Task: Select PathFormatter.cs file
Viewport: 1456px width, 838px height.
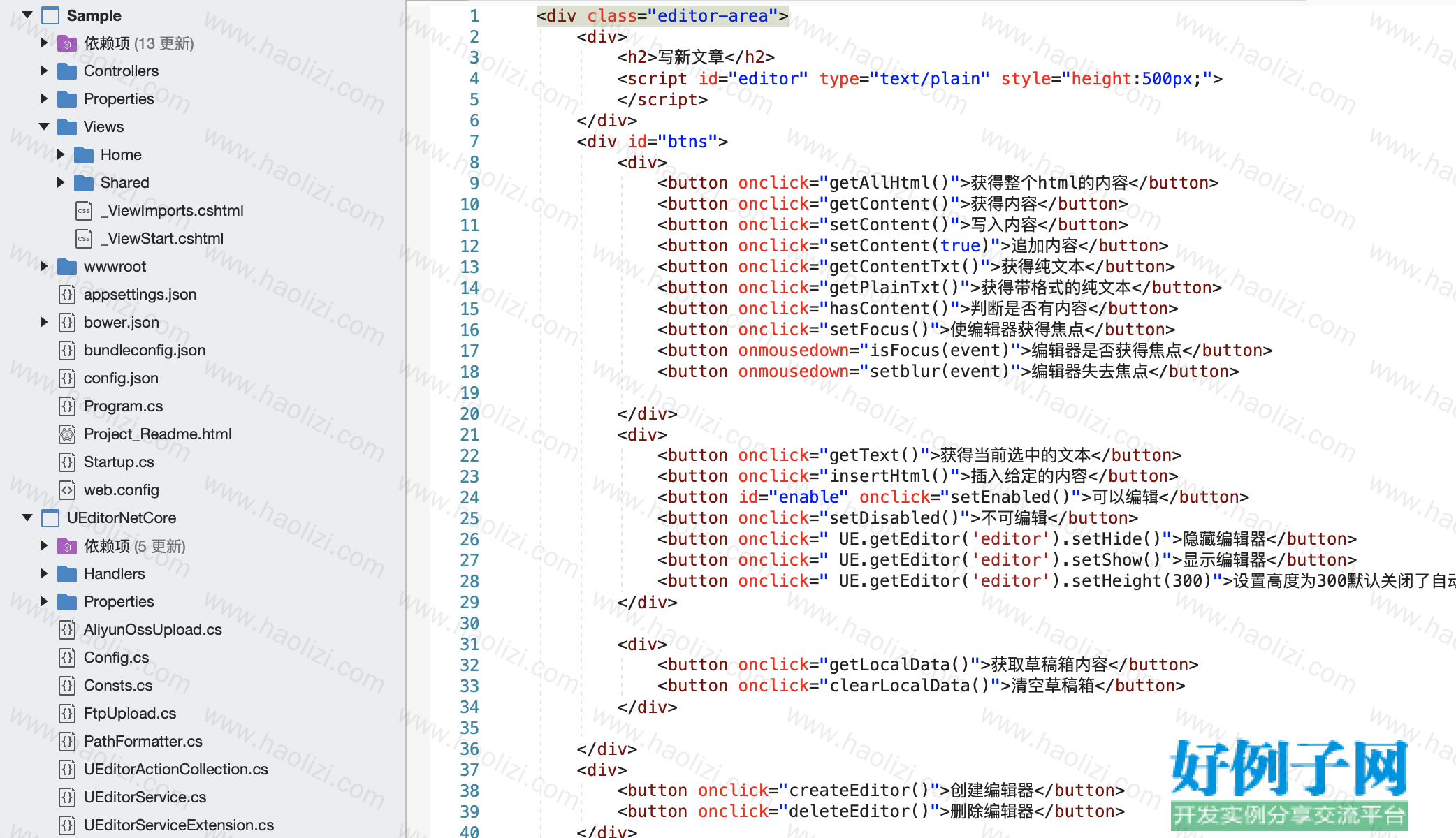Action: click(143, 741)
